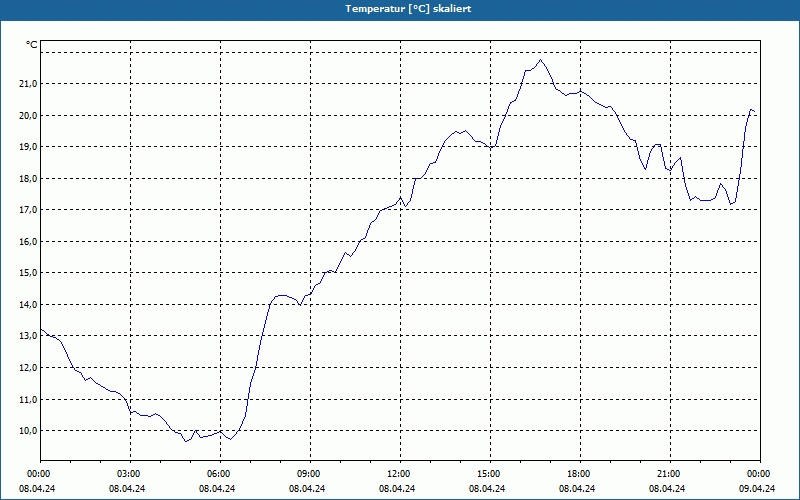The height and width of the screenshot is (500, 800).
Task: Click the "00:00" label above 08.04.24
Action: click(x=38, y=474)
